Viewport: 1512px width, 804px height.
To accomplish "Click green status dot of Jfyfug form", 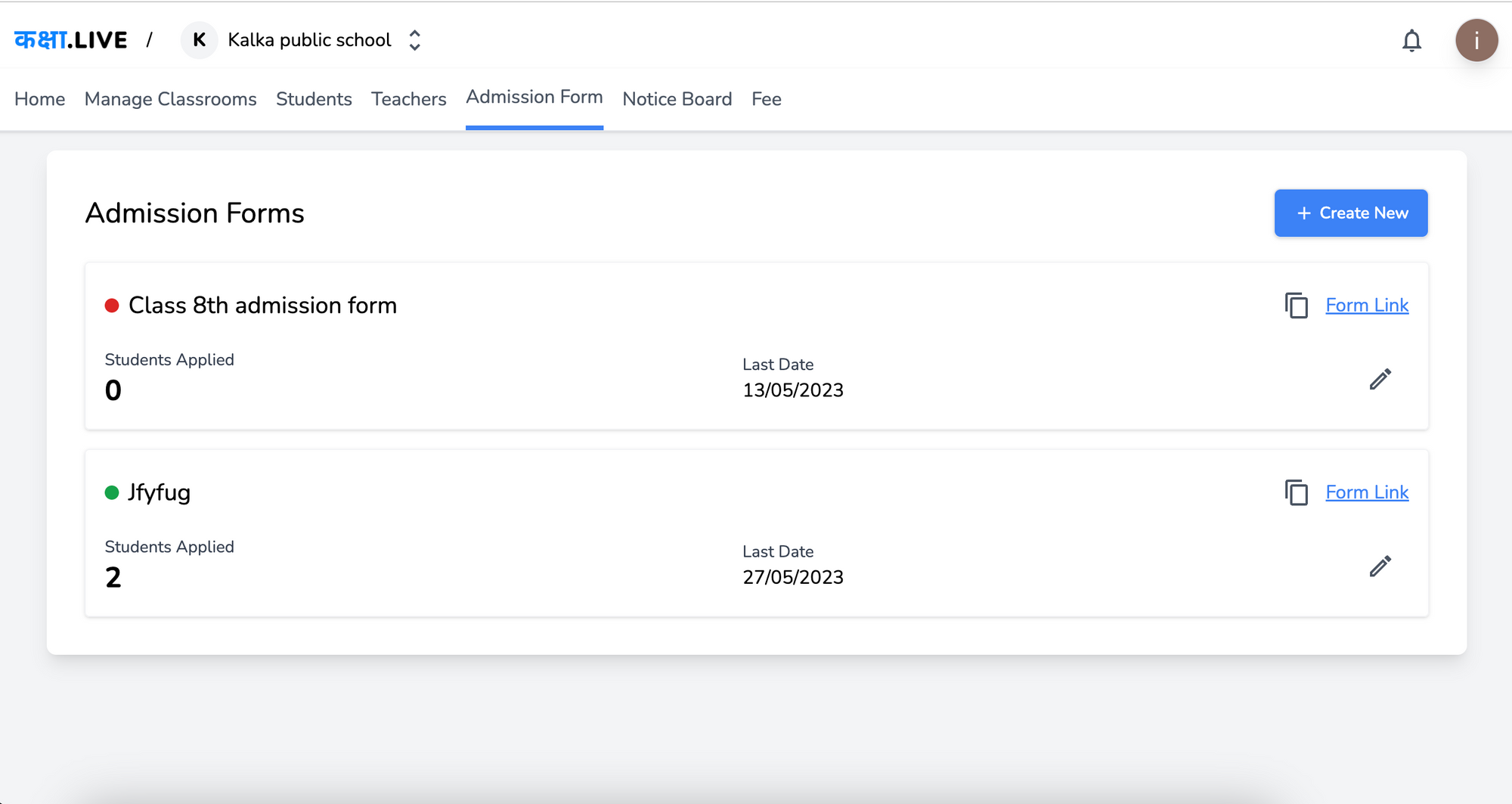I will (x=112, y=493).
